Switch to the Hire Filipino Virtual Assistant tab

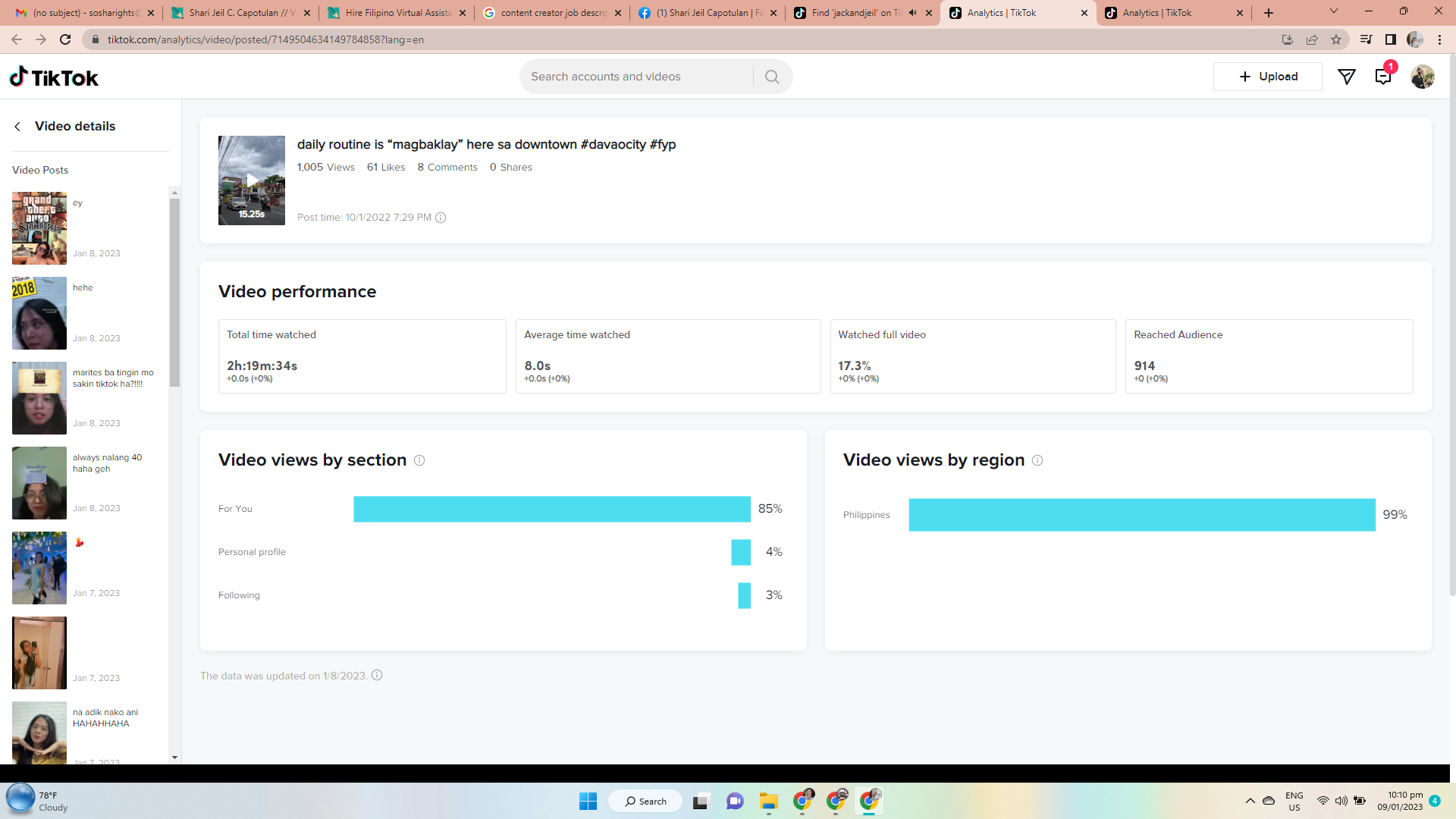(x=397, y=13)
